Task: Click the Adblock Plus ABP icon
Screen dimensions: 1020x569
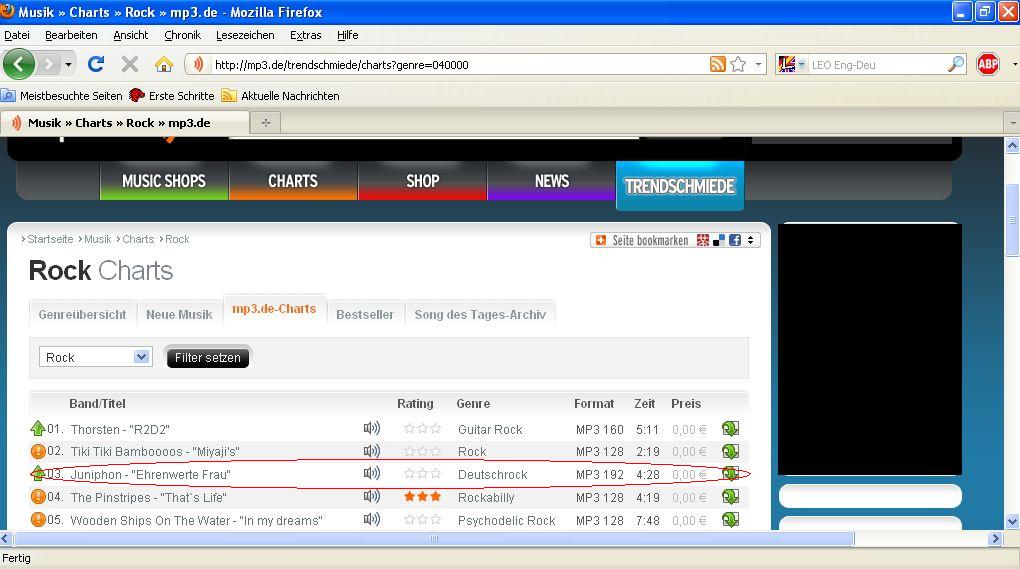Action: (x=987, y=64)
